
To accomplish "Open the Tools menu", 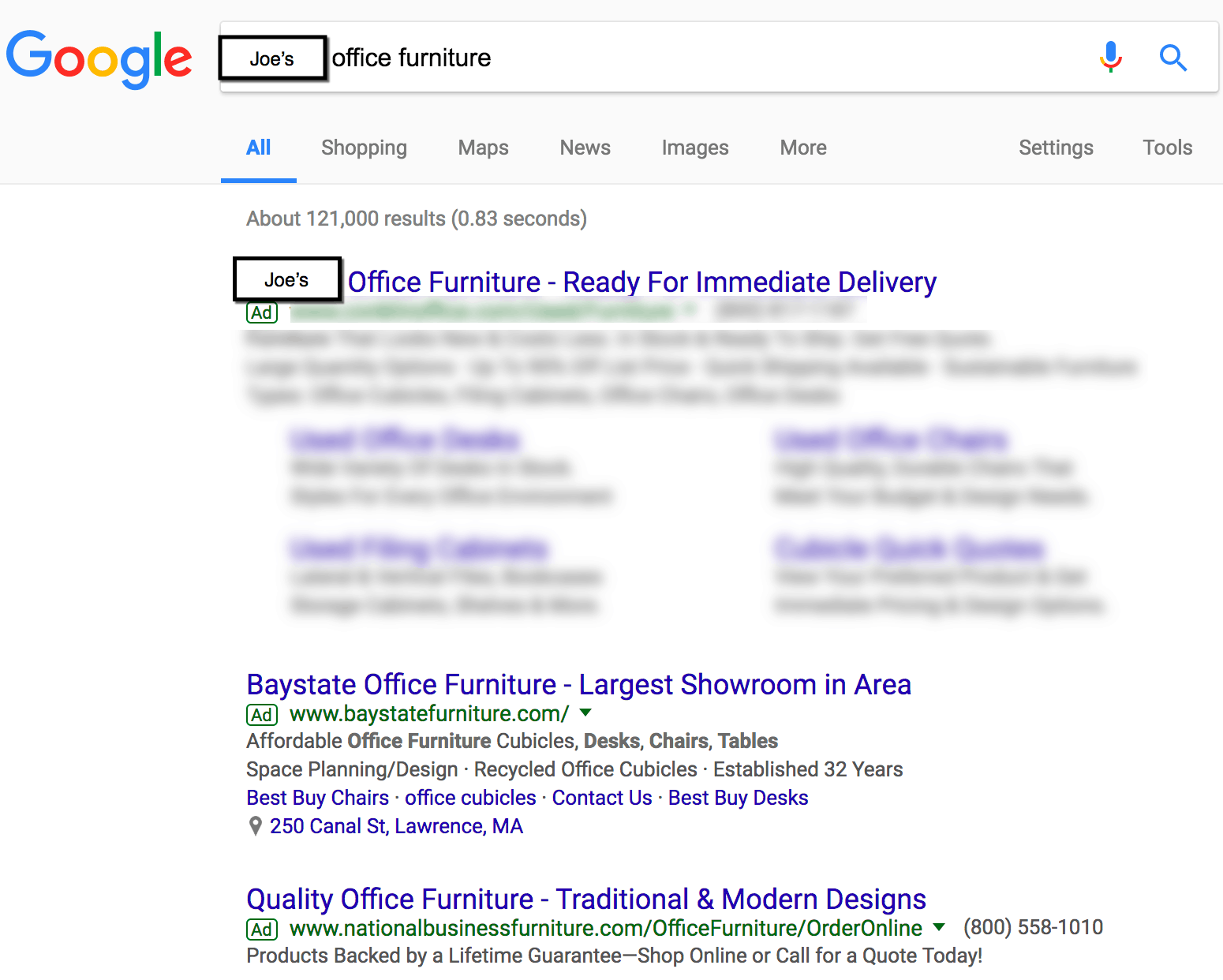I will click(1167, 148).
